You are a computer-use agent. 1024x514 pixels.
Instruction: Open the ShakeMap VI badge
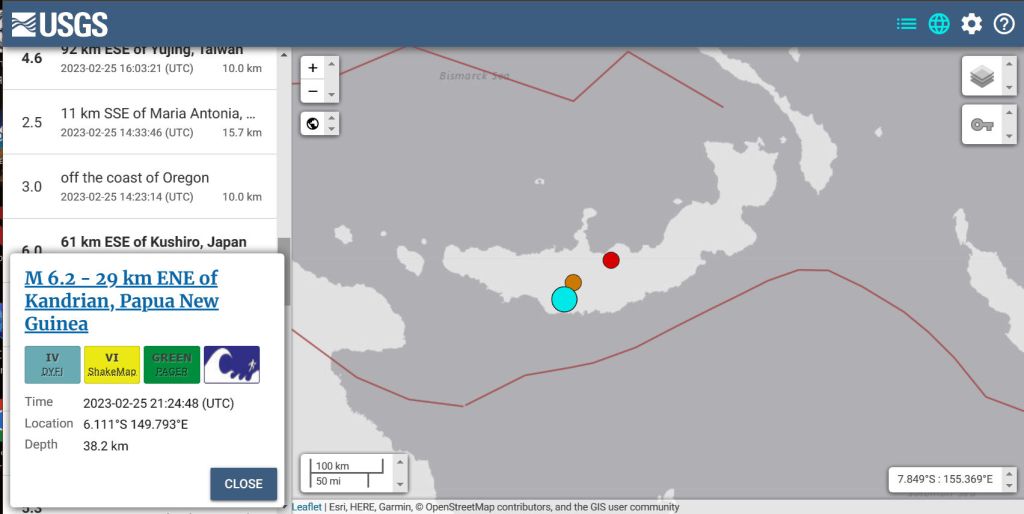[112, 365]
